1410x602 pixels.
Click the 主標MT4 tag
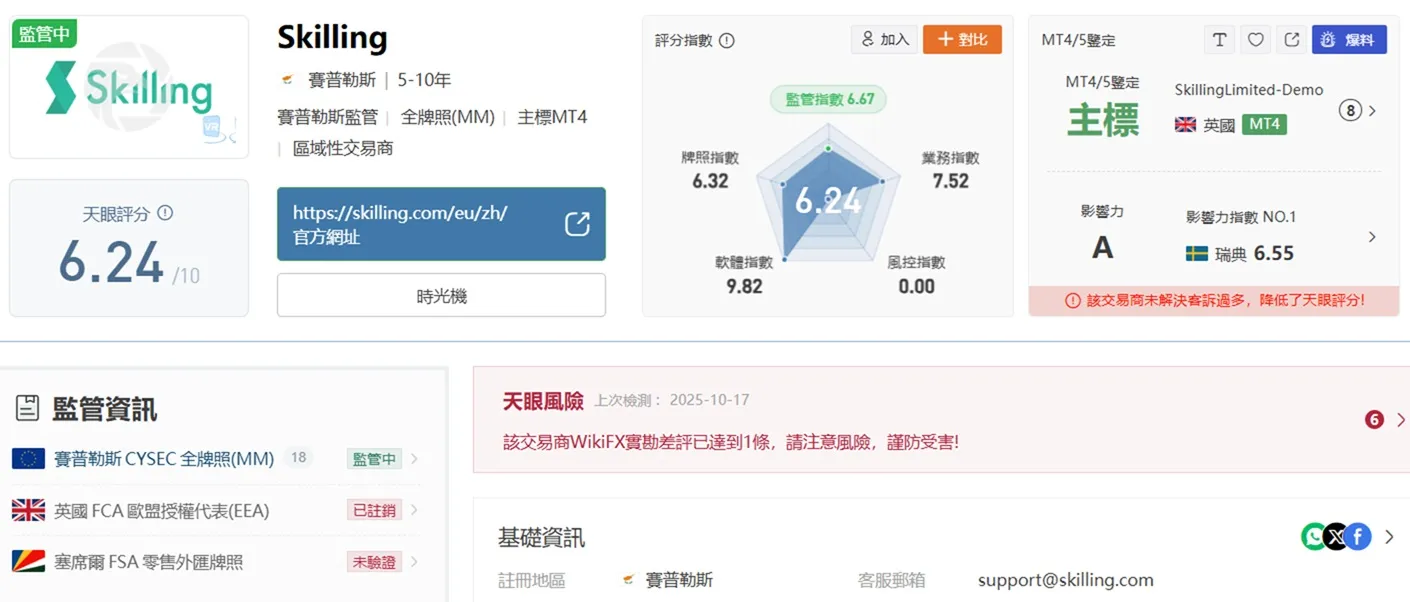pyautogui.click(x=552, y=117)
